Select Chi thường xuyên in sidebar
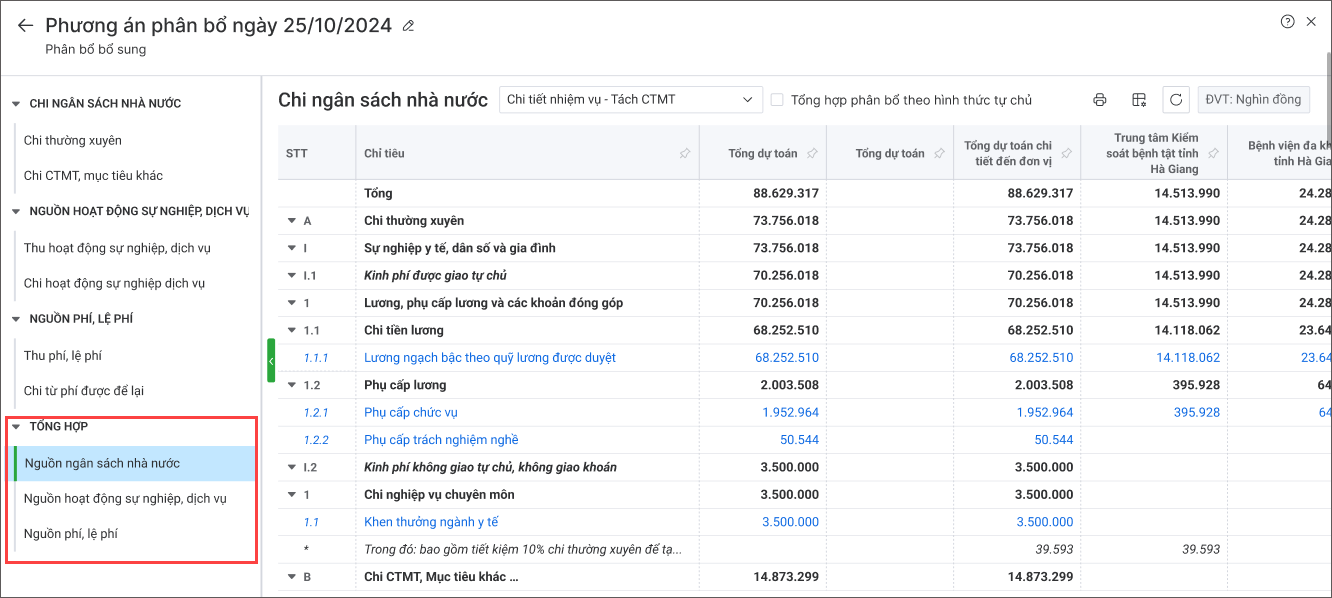This screenshot has height=598, width=1332. coord(73,141)
